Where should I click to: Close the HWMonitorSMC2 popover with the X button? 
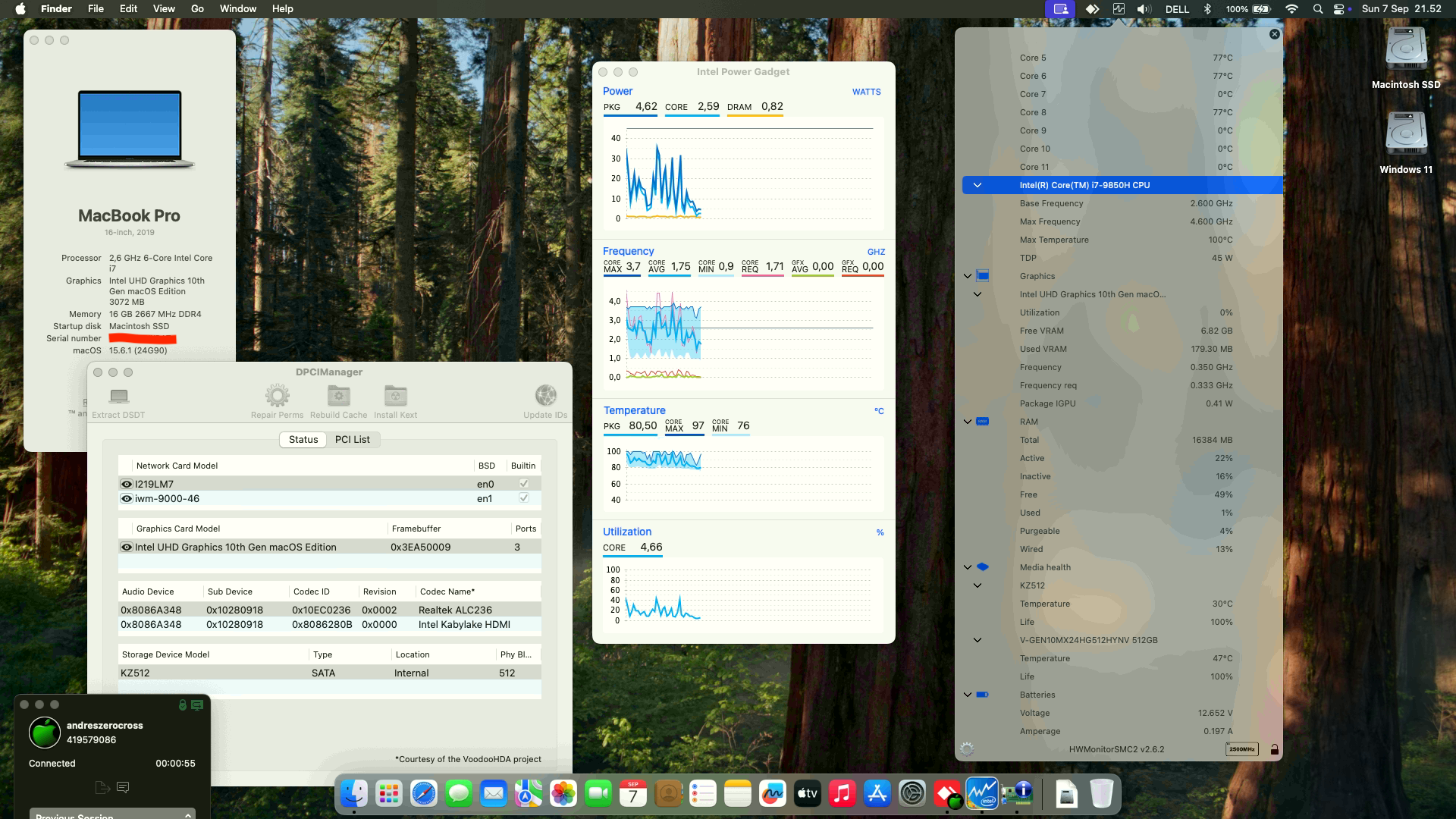1274,34
